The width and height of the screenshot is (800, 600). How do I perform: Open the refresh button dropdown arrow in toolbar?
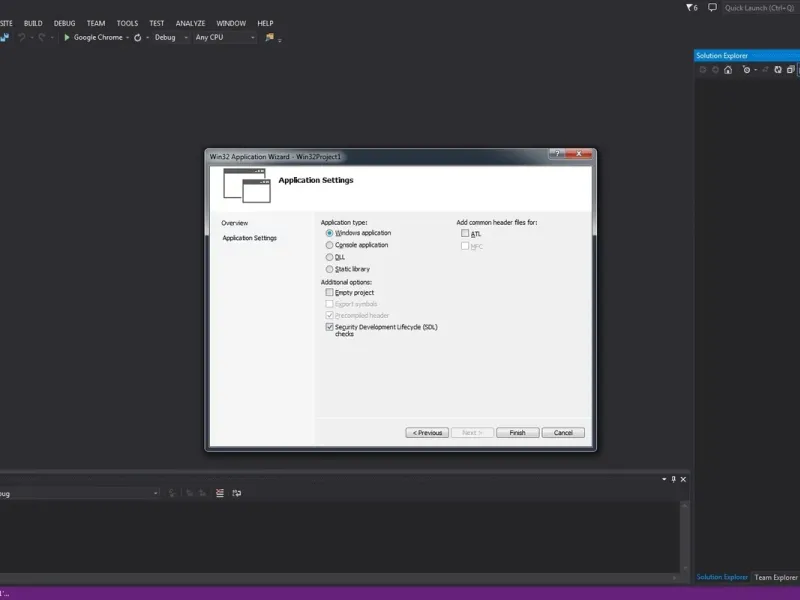pyautogui.click(x=147, y=38)
